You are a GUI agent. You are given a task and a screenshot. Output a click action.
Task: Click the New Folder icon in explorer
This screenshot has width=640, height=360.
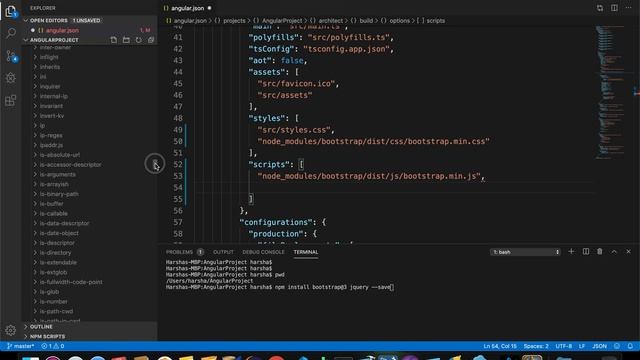pyautogui.click(x=126, y=40)
